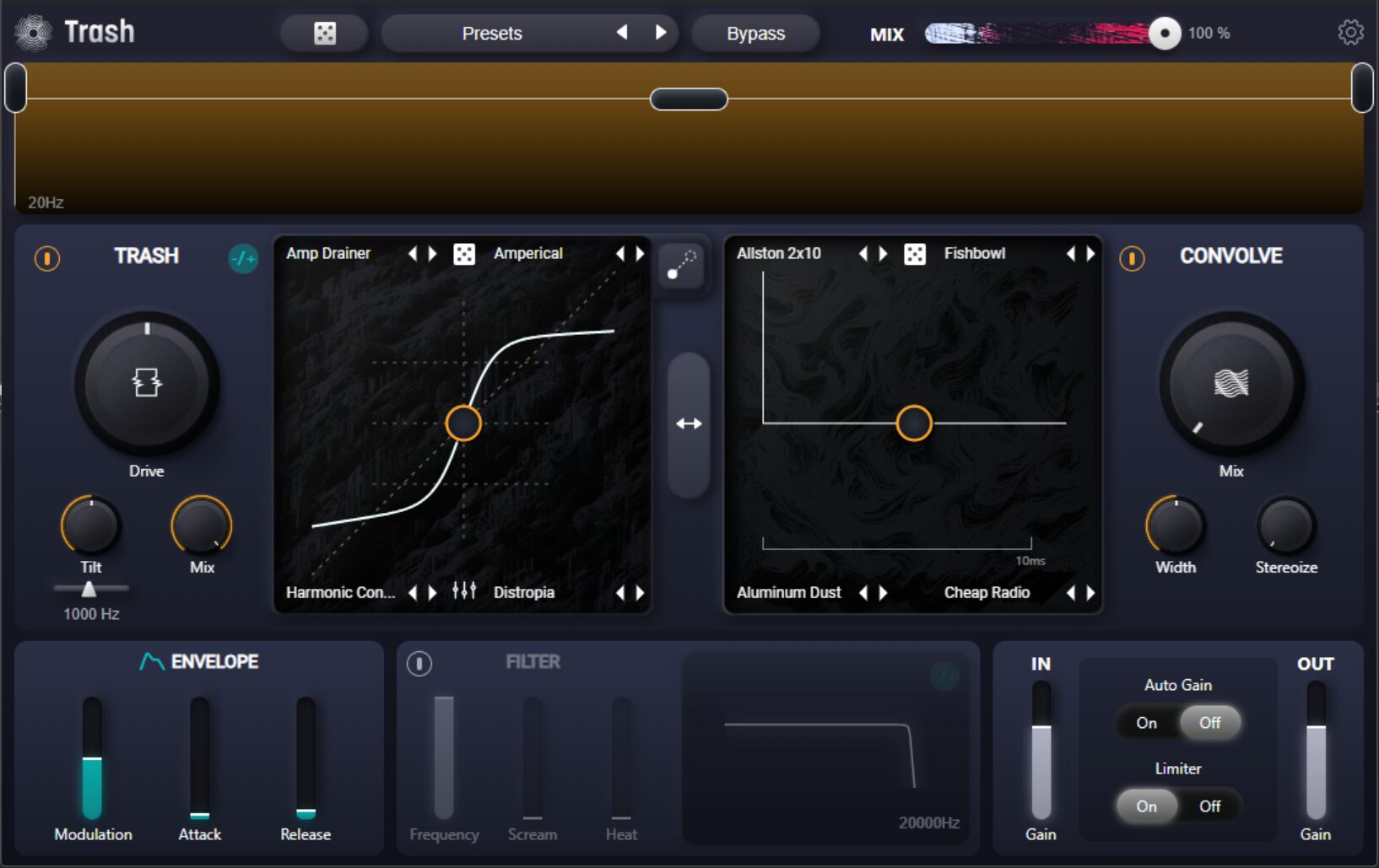Image resolution: width=1379 pixels, height=868 pixels.
Task: Toggle the Filter module power button
Action: 419,664
